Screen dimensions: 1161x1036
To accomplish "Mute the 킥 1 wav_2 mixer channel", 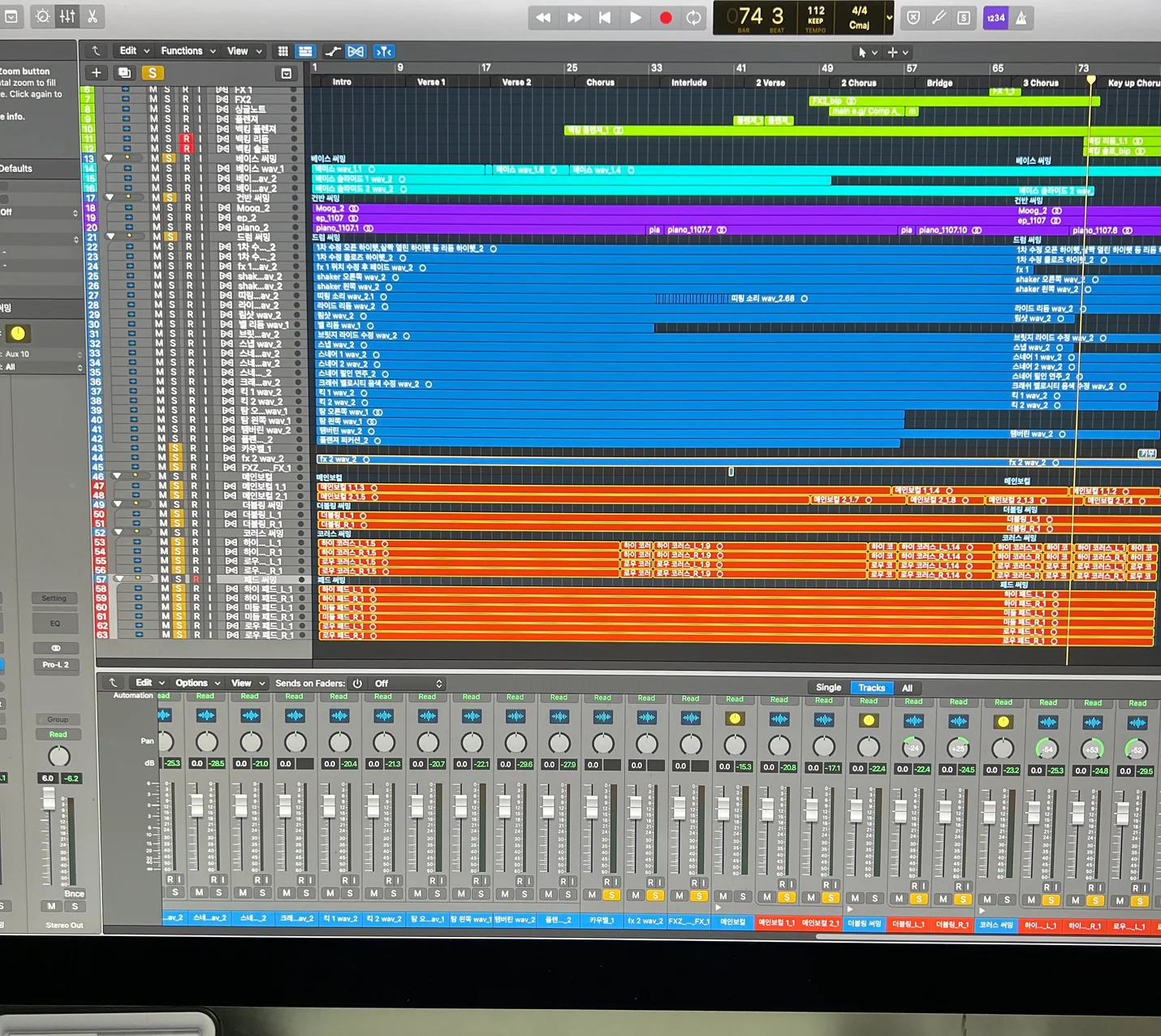I will click(330, 893).
